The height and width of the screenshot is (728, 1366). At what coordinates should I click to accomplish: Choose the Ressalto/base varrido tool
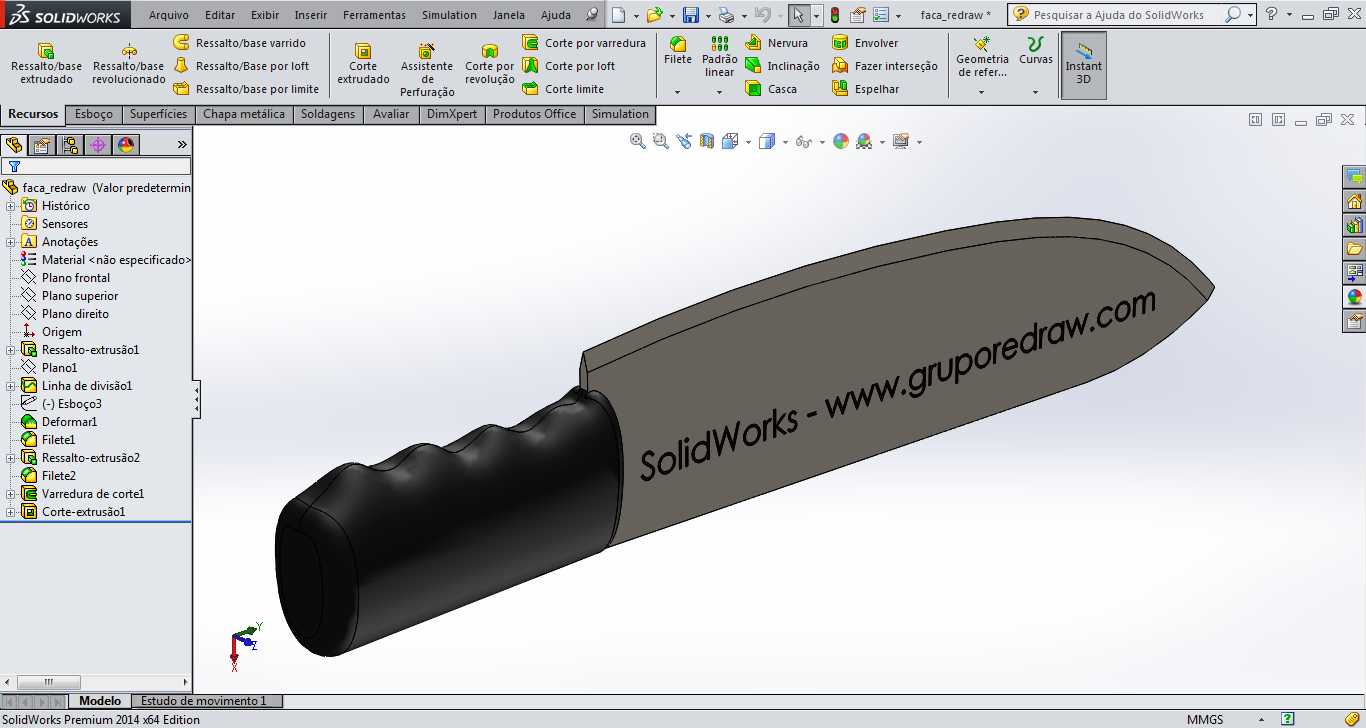(x=239, y=43)
